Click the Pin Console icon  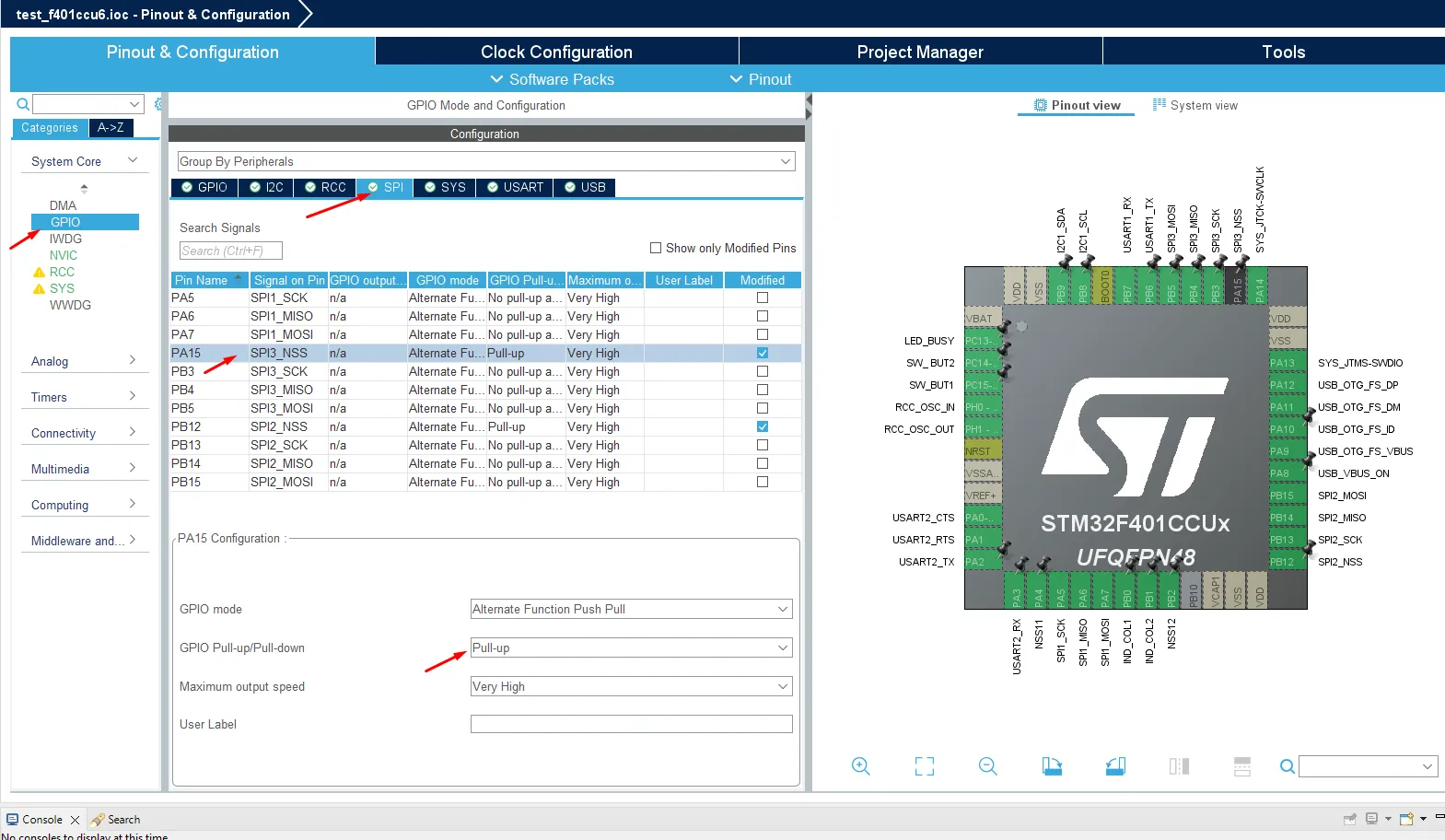1350,819
